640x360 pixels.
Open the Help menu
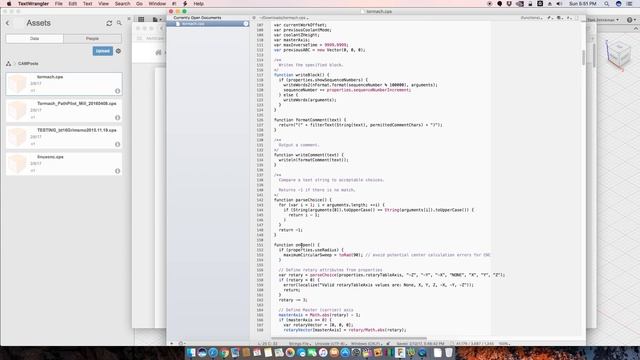click(x=198, y=4)
